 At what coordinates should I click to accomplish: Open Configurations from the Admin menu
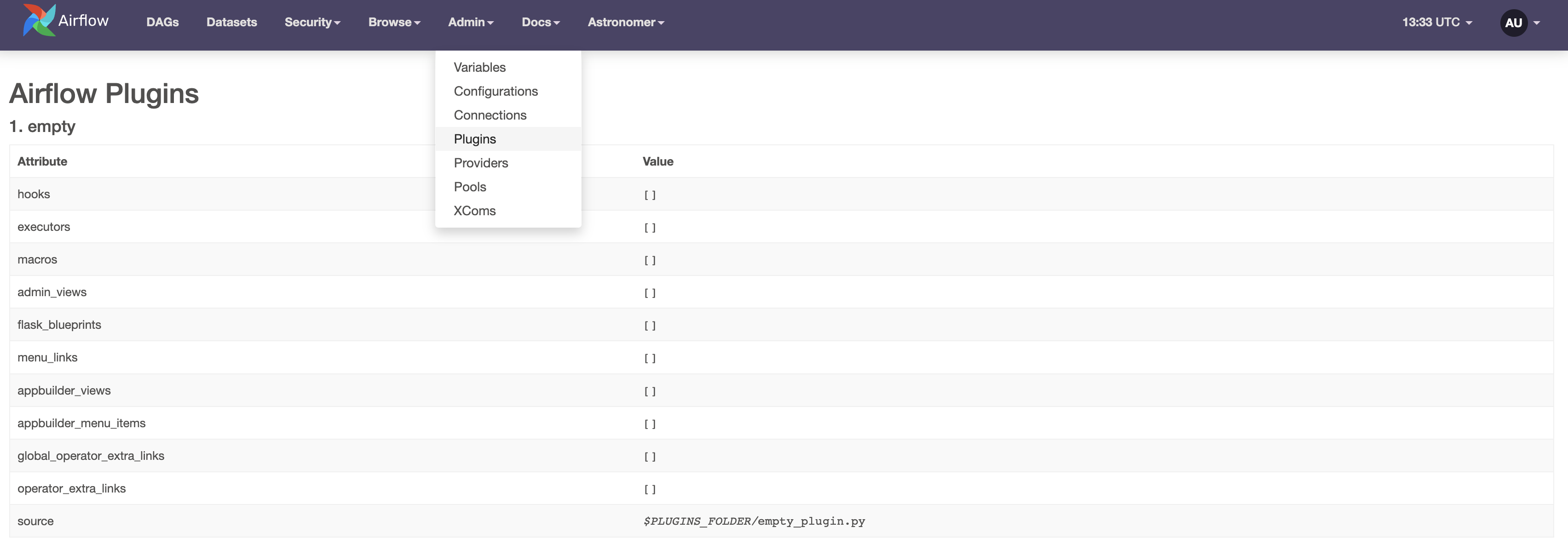point(496,91)
